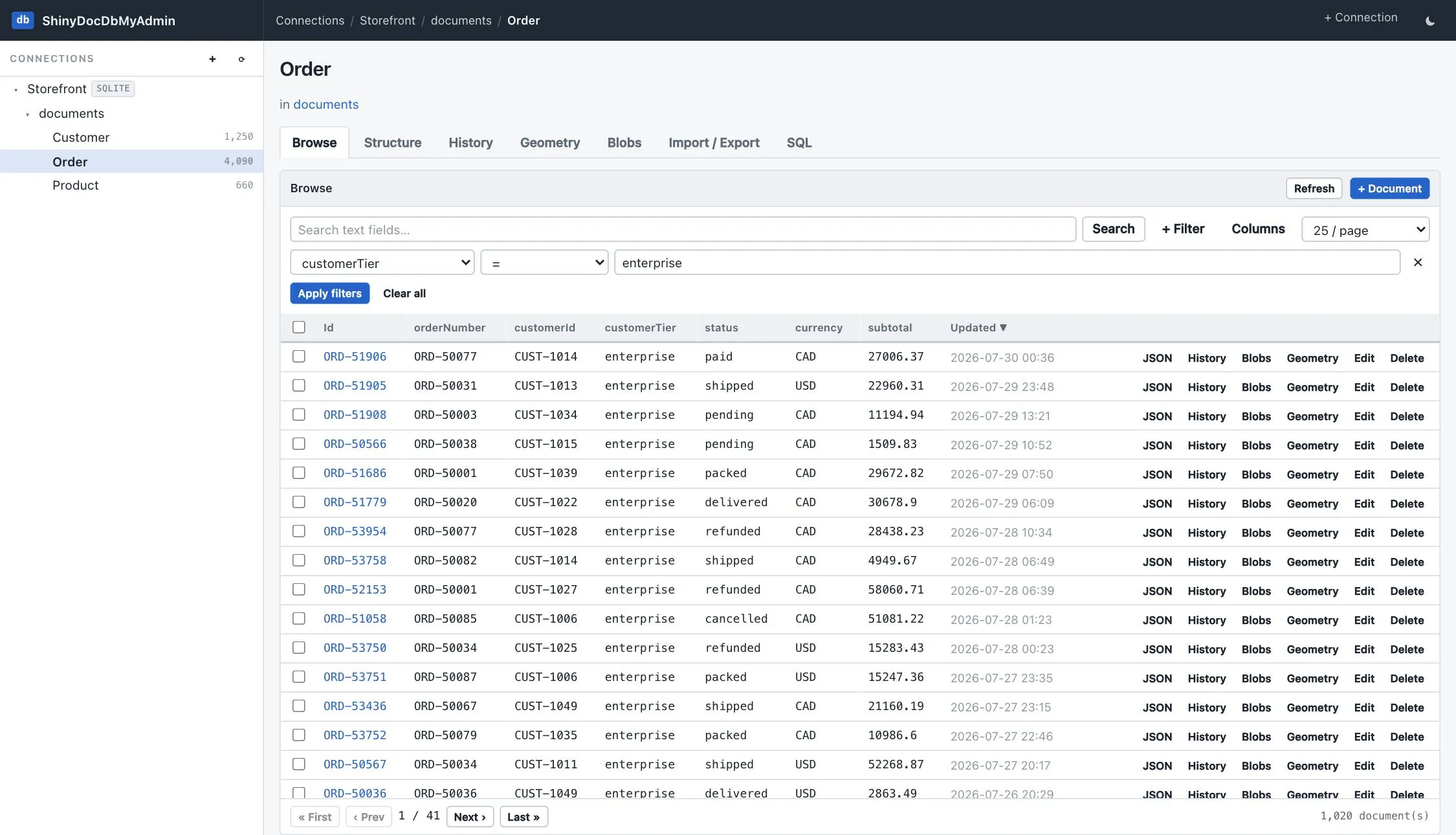Focus the Search text fields input
Image resolution: width=1456 pixels, height=835 pixels.
point(683,229)
